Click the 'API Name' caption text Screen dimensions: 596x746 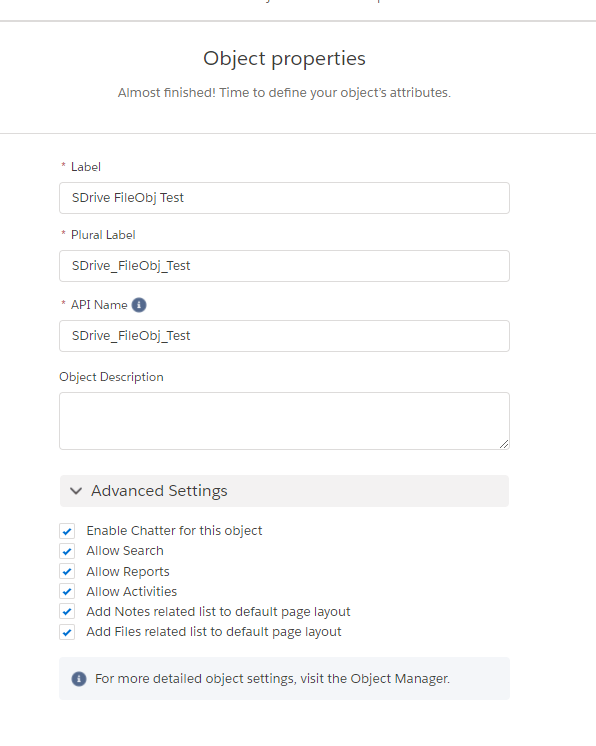[x=99, y=305]
